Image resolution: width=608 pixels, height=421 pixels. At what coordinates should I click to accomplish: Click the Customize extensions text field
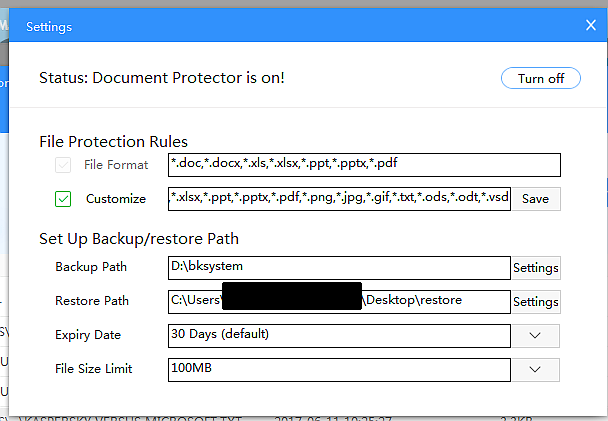339,198
